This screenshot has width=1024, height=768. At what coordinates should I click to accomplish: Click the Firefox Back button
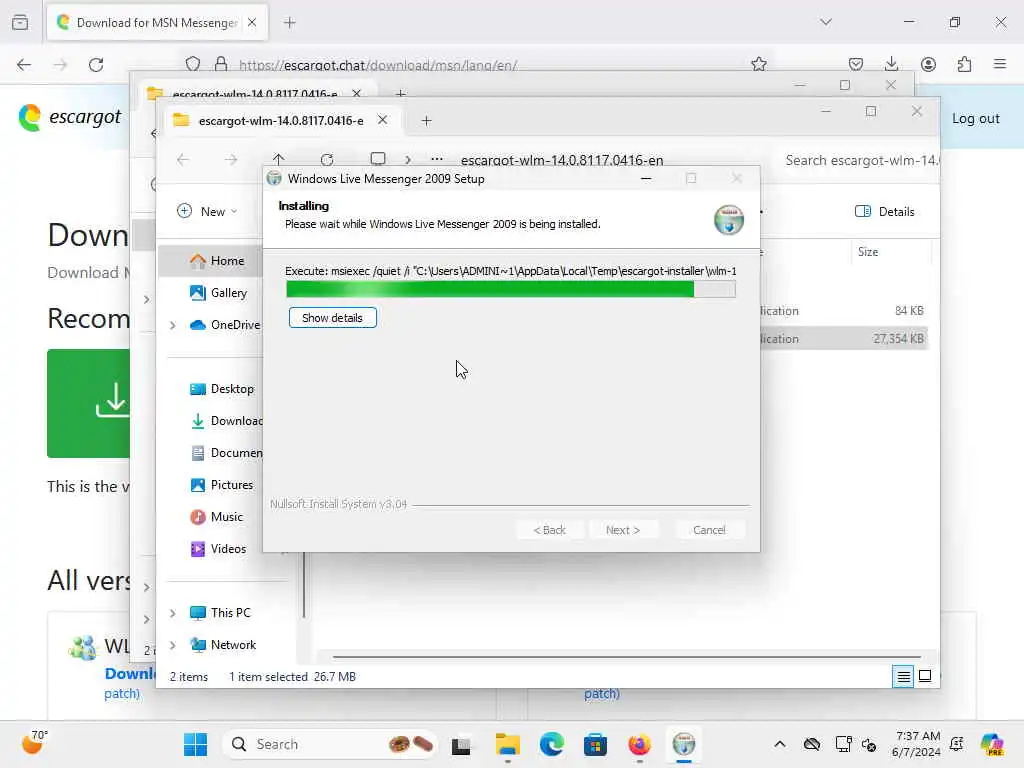(x=24, y=64)
